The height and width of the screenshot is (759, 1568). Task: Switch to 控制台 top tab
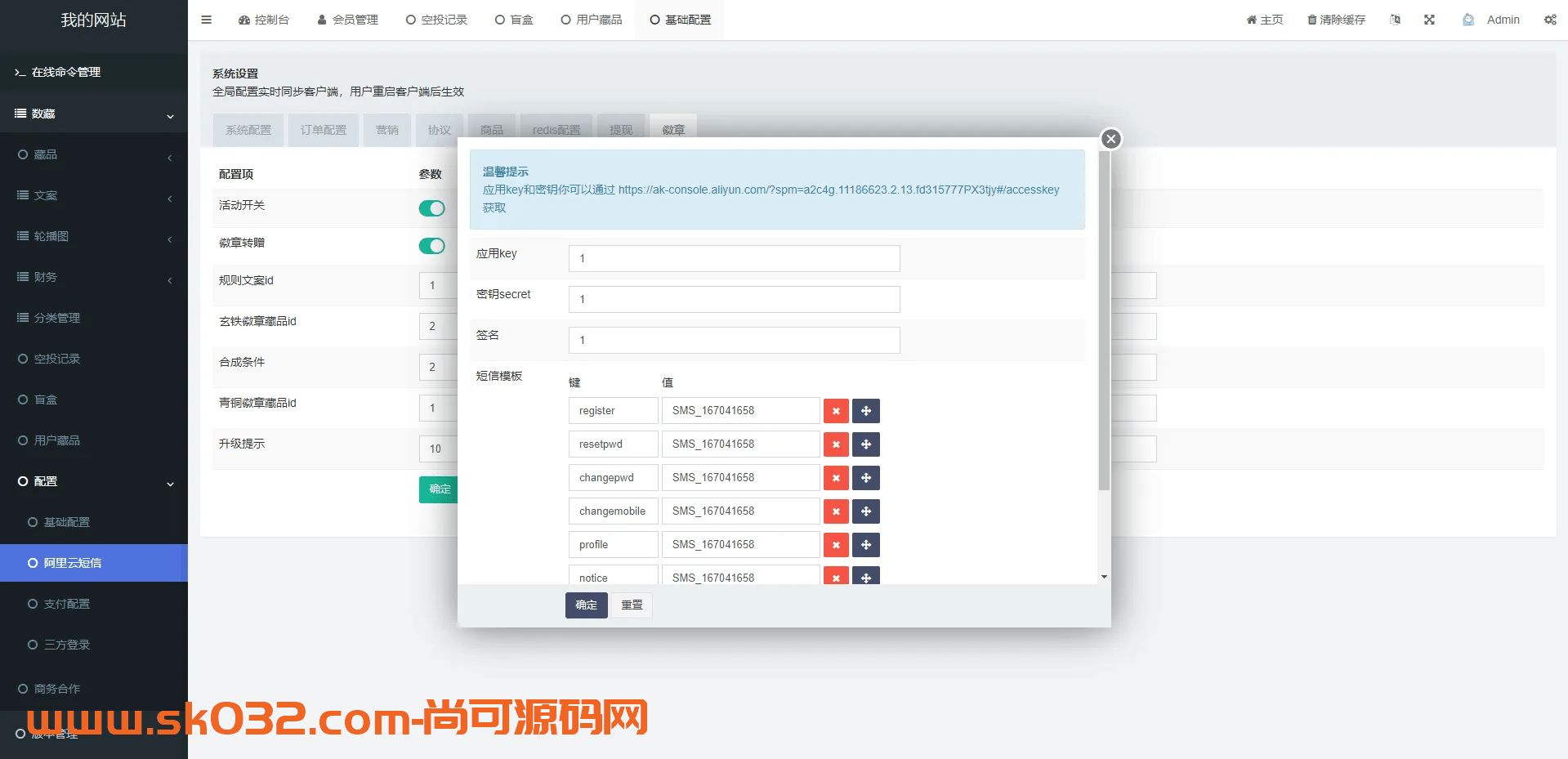point(264,20)
